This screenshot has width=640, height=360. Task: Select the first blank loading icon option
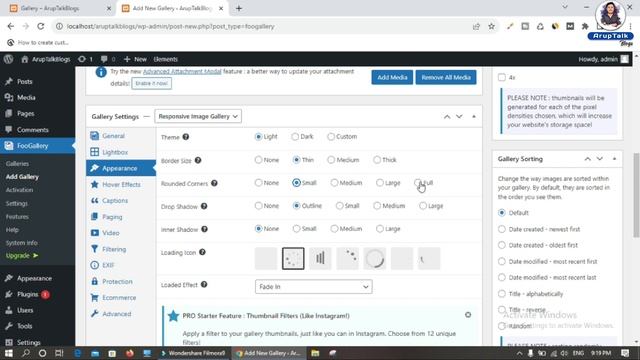pos(266,258)
